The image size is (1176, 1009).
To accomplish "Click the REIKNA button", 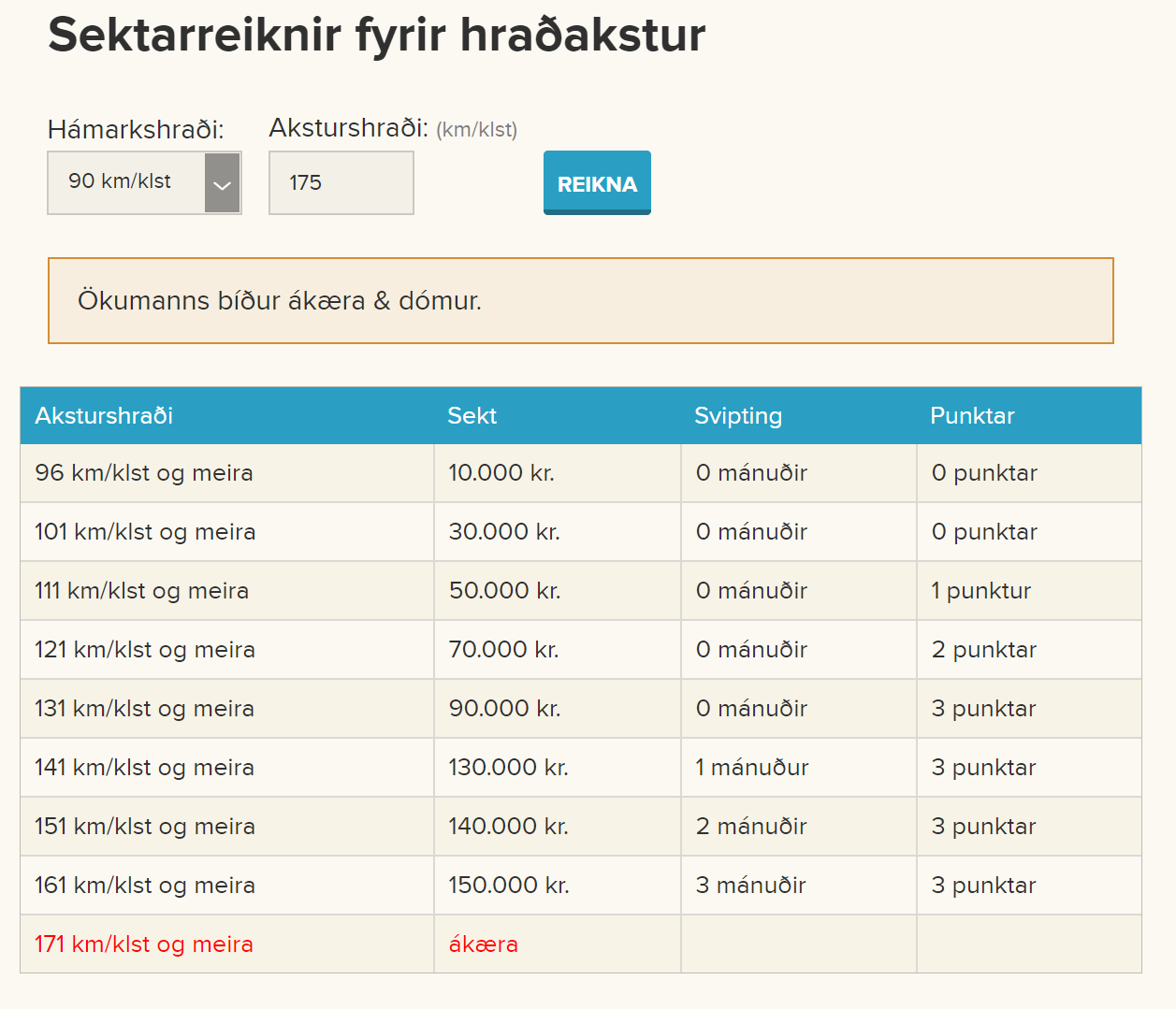I will [x=597, y=182].
